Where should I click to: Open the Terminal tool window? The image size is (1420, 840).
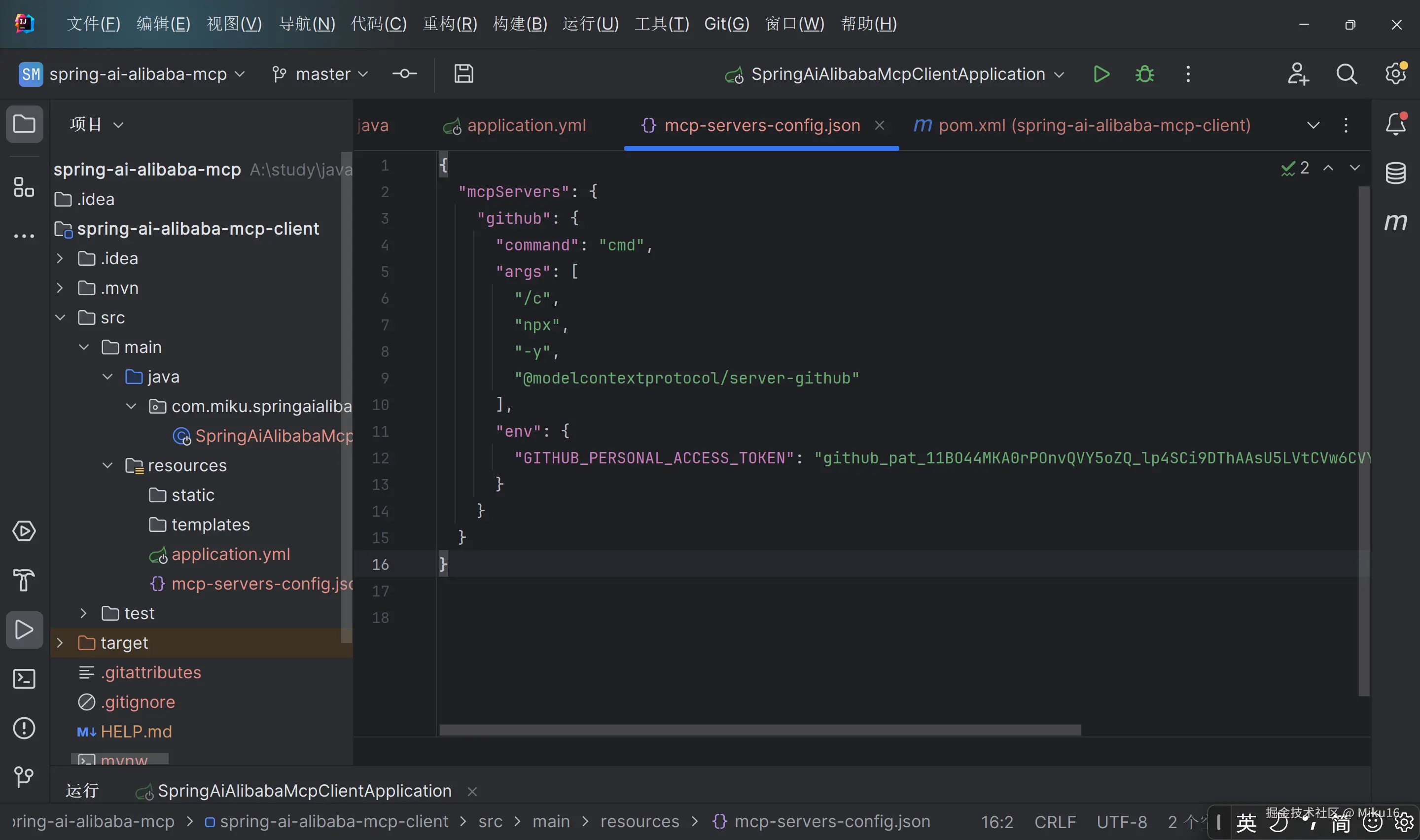click(24, 679)
